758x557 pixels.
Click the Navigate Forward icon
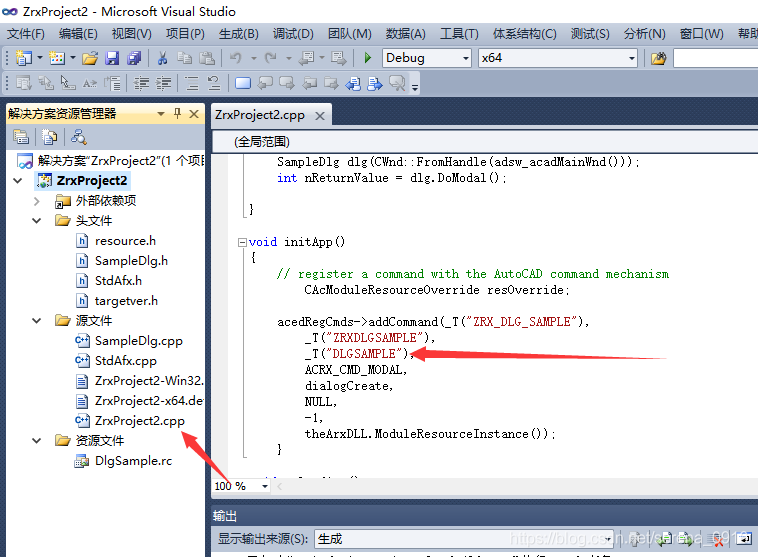click(x=338, y=58)
